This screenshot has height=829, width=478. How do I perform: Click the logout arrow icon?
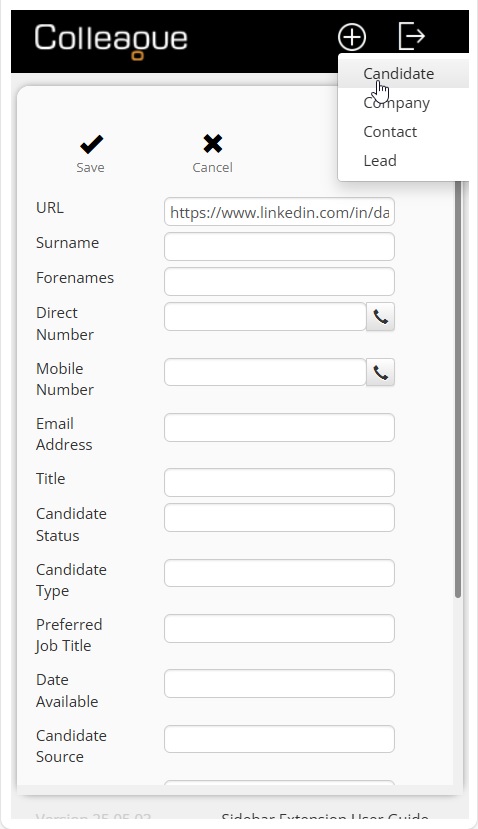point(411,36)
